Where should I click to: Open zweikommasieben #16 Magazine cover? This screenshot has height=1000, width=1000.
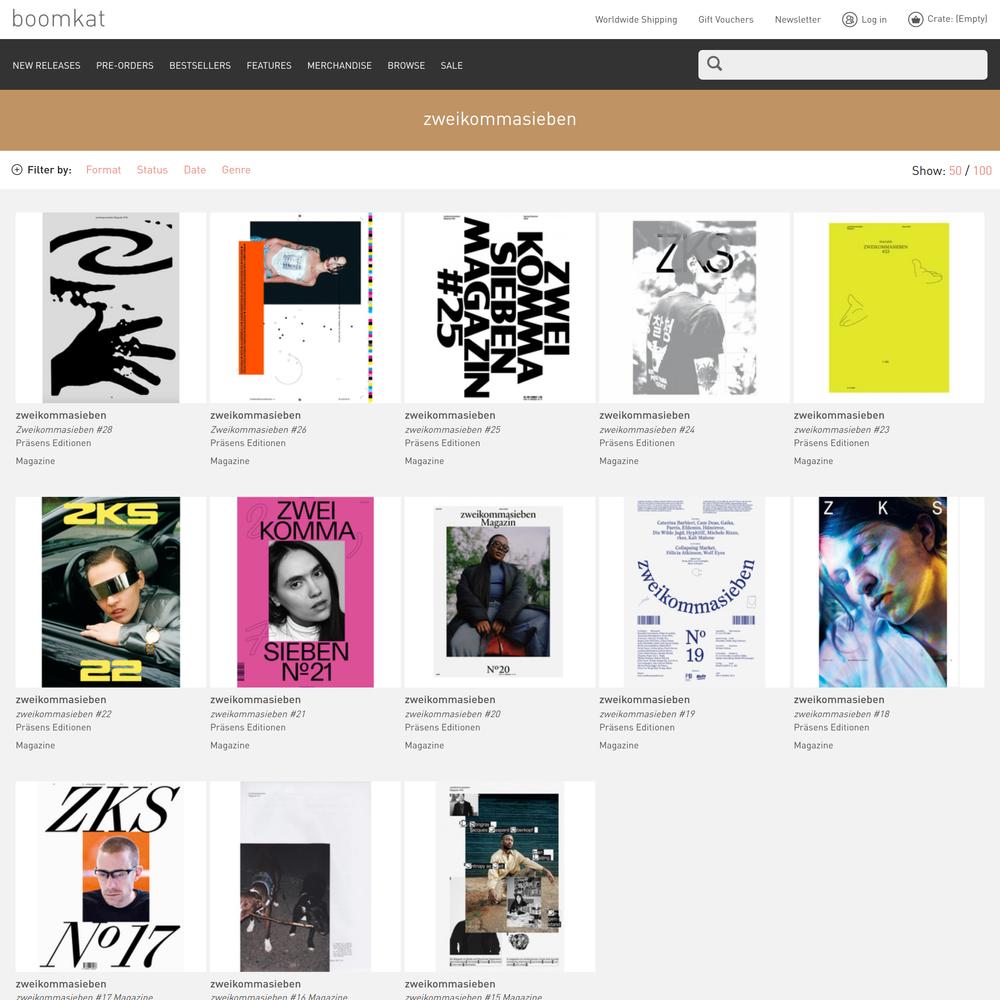[x=305, y=876]
